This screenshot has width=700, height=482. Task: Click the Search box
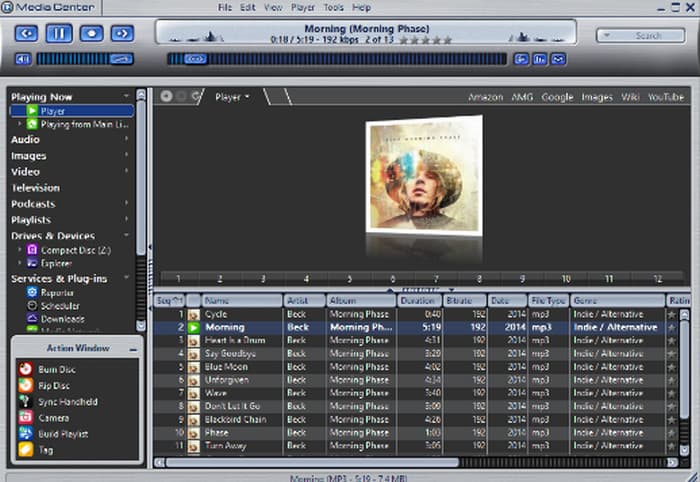[641, 35]
